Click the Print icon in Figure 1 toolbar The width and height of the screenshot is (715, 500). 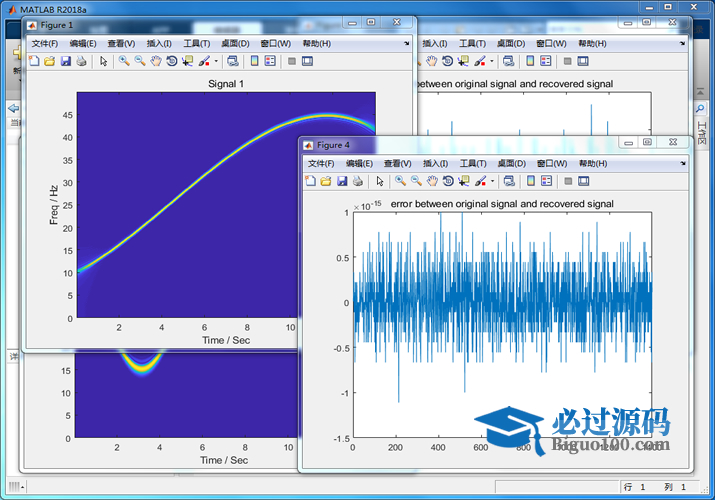point(81,61)
